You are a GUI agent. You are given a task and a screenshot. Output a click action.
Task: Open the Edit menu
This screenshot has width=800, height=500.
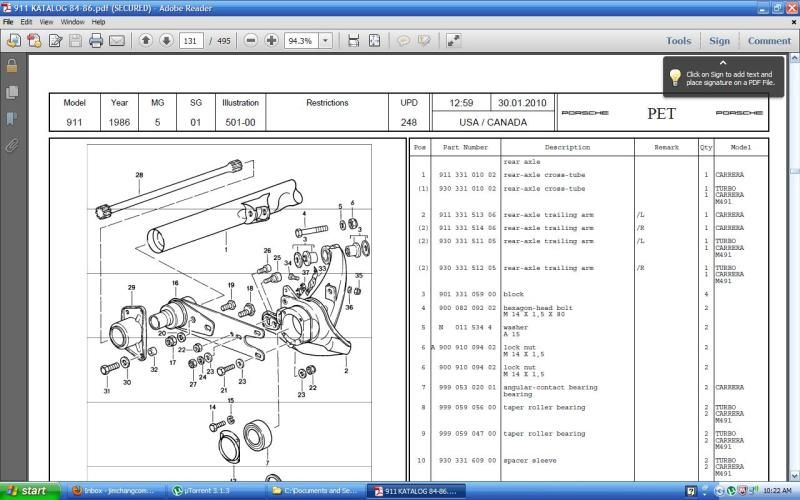pos(26,22)
